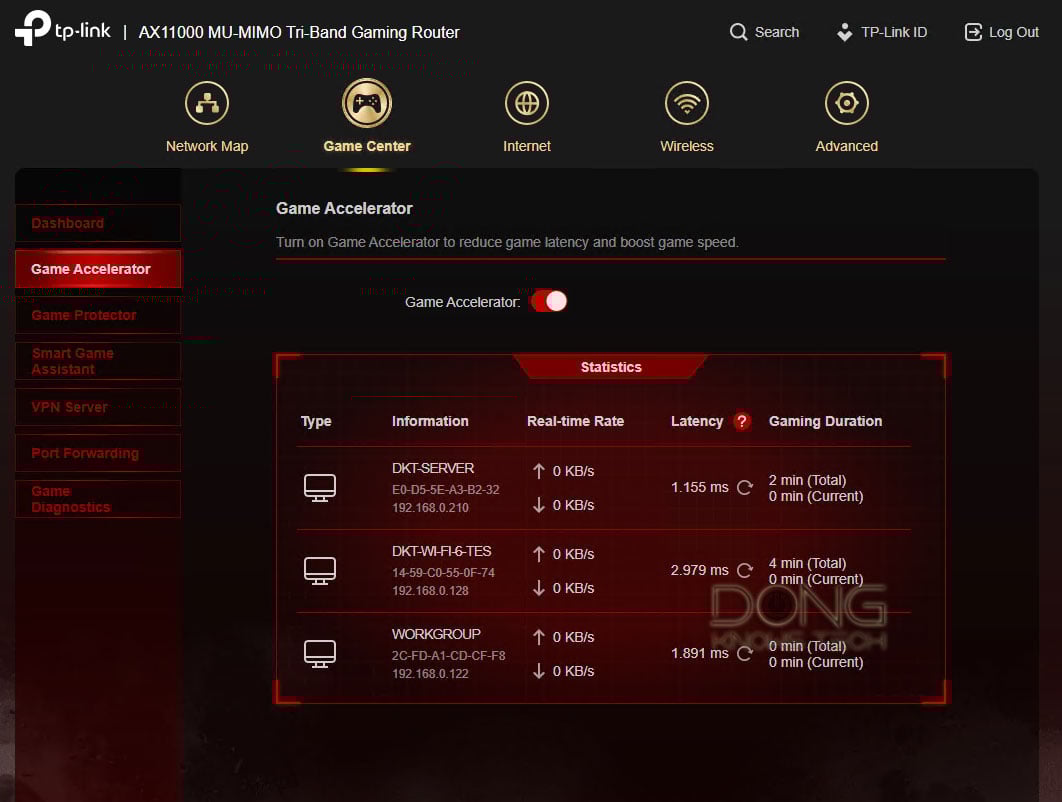Click the Real-time Rate column header
This screenshot has width=1062, height=802.
coord(576,421)
